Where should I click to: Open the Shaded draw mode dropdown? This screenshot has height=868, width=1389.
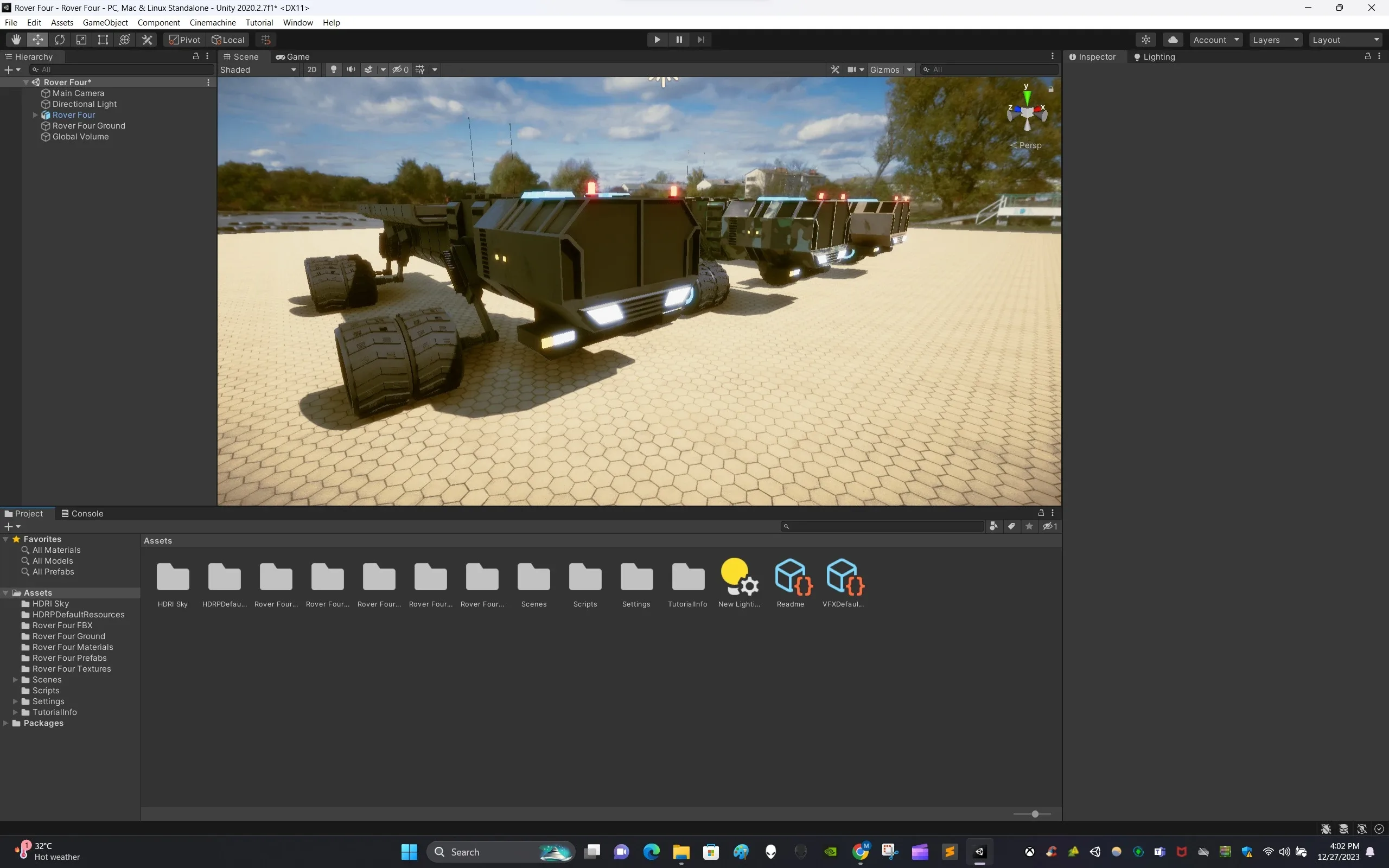point(258,69)
